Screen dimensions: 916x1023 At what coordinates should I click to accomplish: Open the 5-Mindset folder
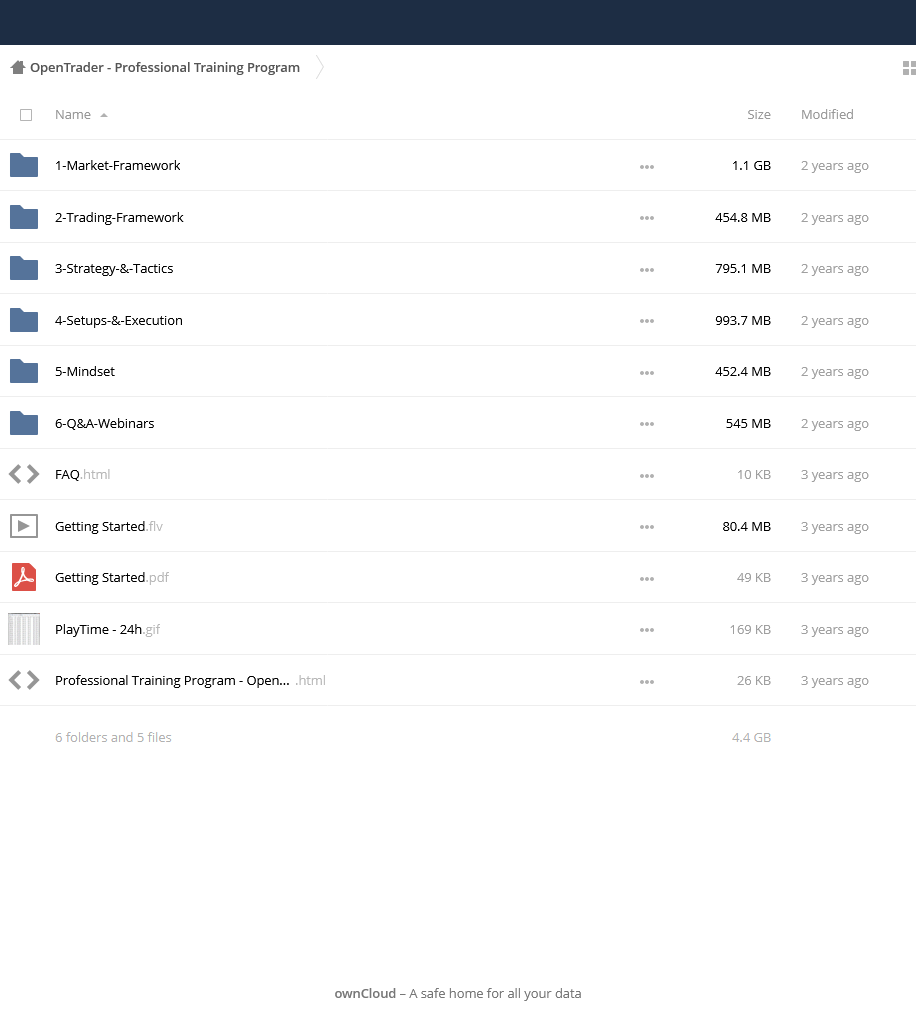coord(85,371)
